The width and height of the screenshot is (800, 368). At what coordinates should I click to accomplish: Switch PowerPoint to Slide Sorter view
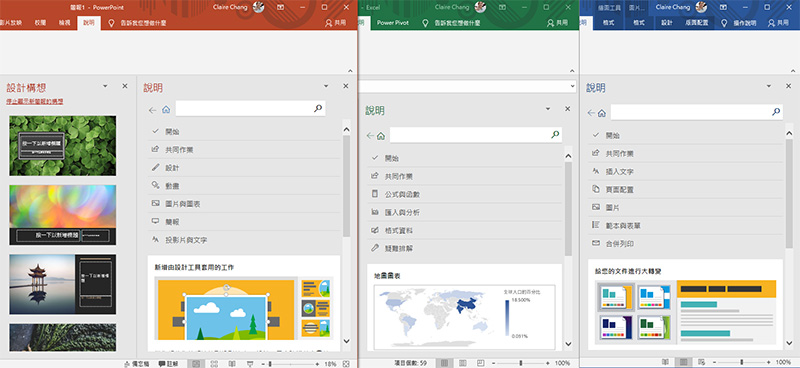(x=214, y=364)
